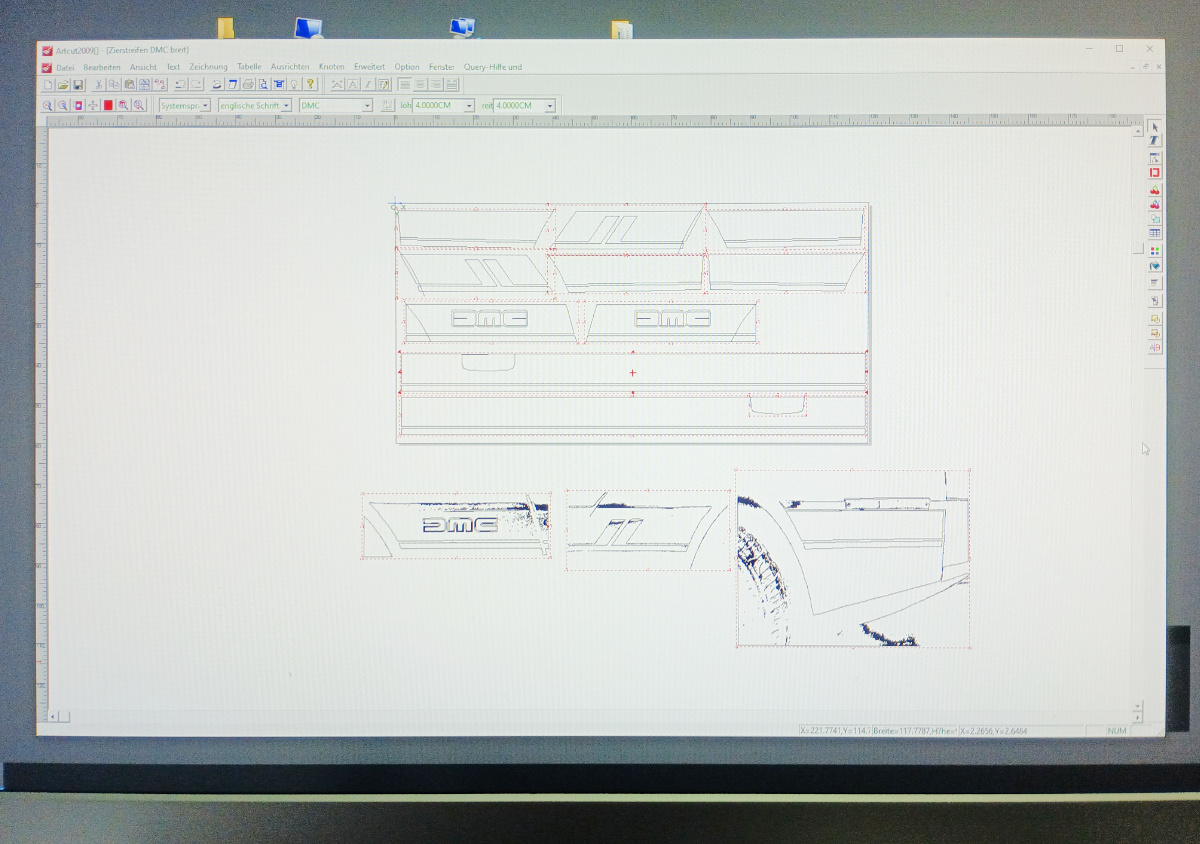The image size is (1200, 844).
Task: Expand the width 4.0000CM dropdown
Action: (550, 105)
